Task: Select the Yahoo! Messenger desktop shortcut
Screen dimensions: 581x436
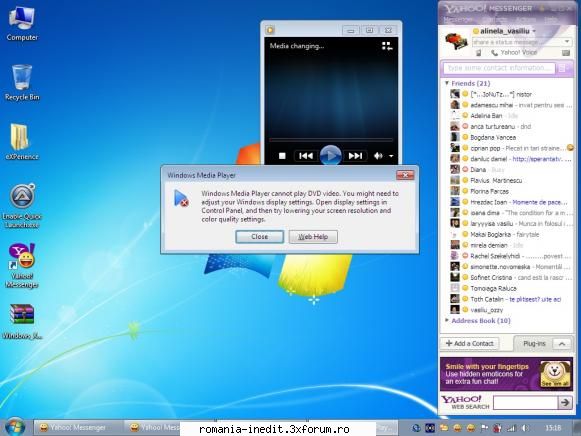Action: (x=22, y=266)
